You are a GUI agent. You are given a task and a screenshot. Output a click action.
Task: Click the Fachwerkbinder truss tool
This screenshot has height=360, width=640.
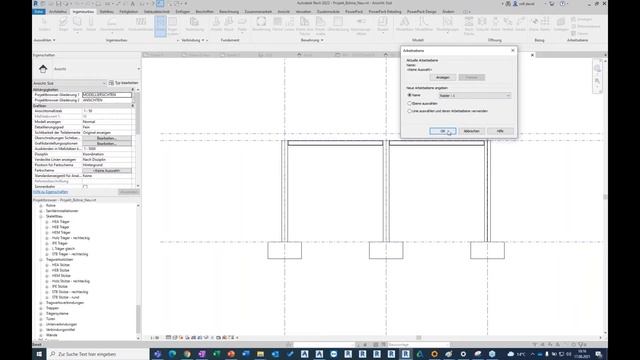point(140,24)
